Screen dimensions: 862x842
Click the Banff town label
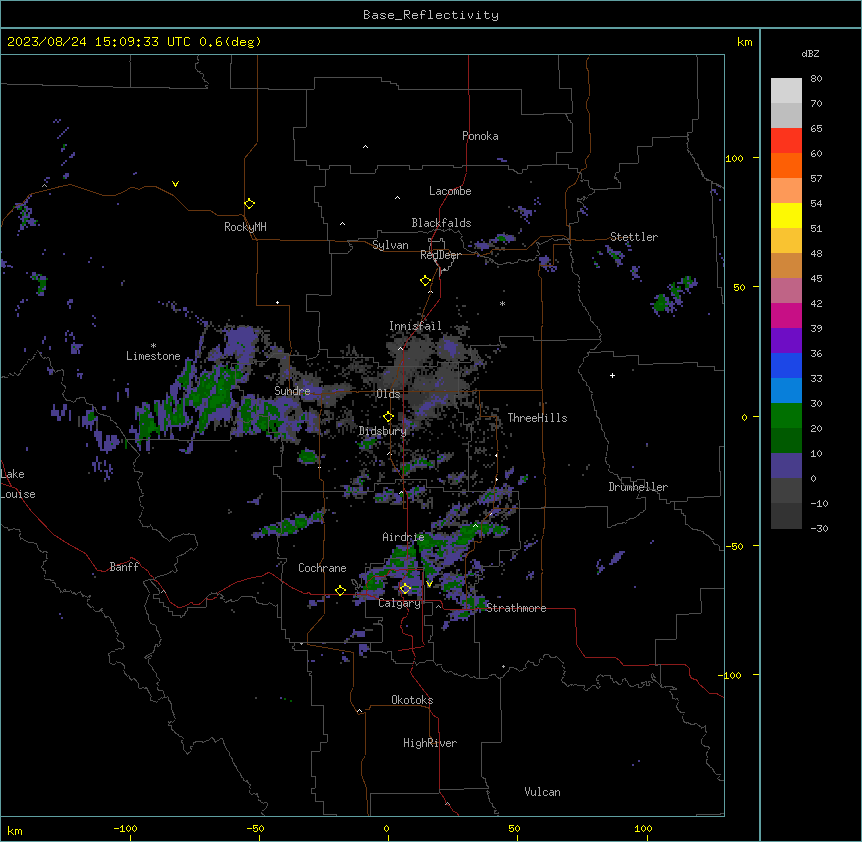124,567
